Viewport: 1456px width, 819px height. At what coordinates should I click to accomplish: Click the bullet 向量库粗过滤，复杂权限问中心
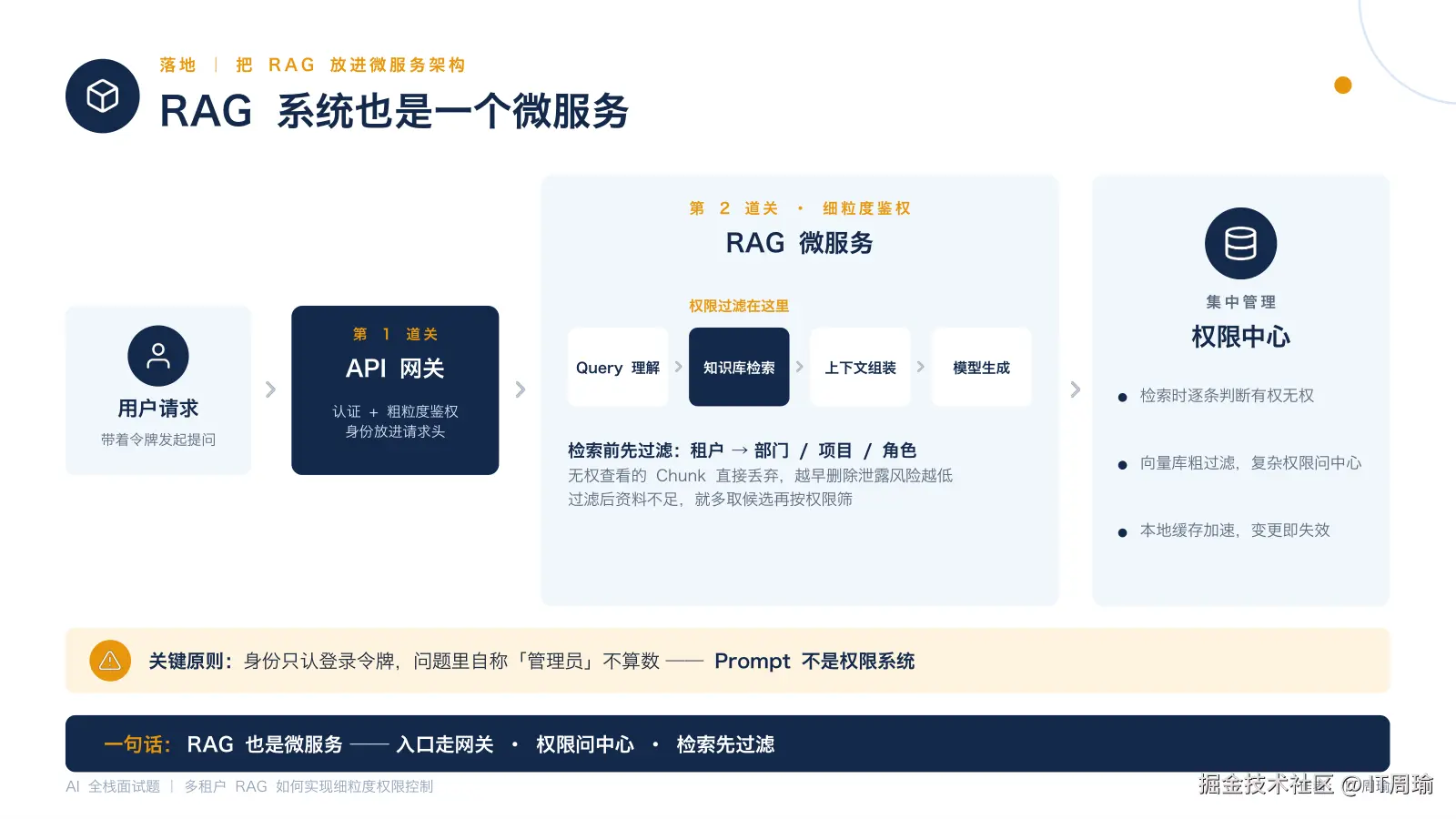click(1250, 463)
